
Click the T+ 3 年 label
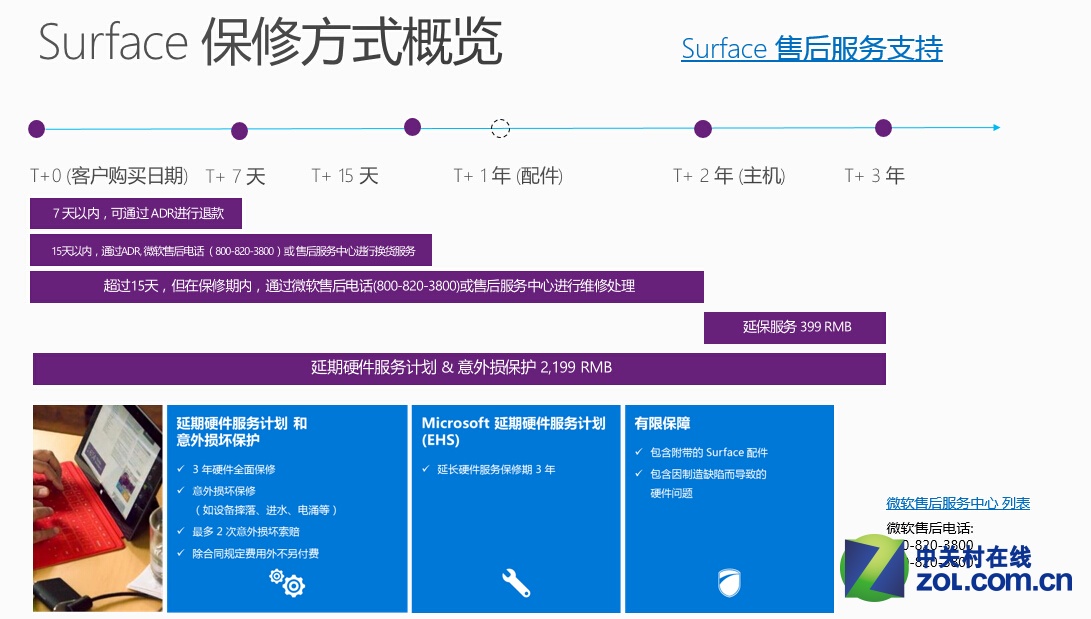[x=875, y=175]
